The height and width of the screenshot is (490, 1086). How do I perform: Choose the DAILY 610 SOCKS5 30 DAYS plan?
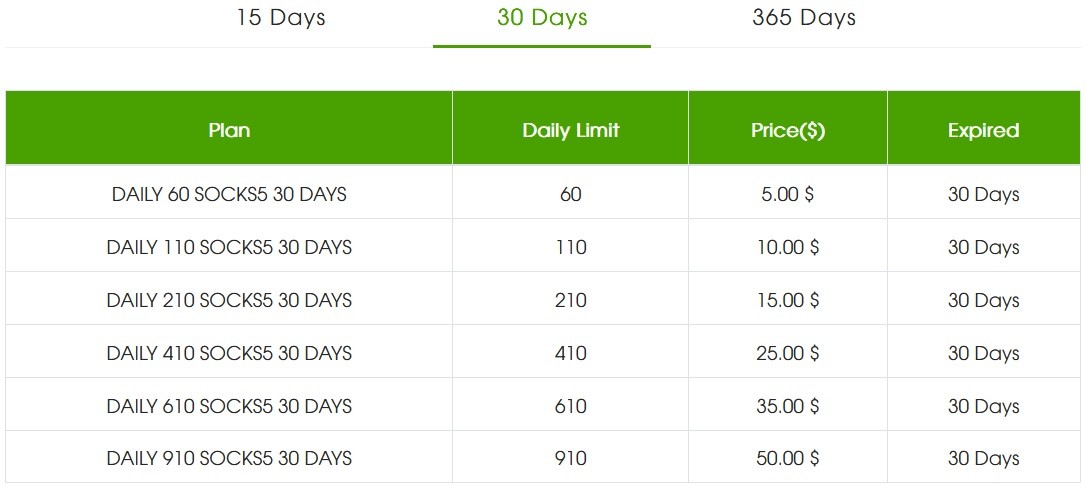point(229,406)
